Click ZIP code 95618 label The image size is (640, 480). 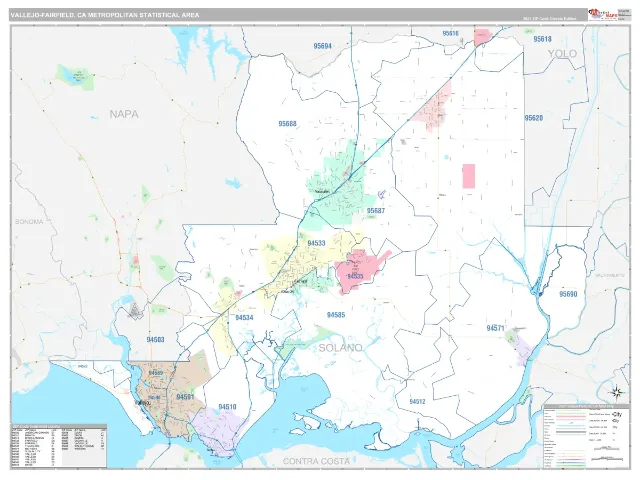point(542,39)
